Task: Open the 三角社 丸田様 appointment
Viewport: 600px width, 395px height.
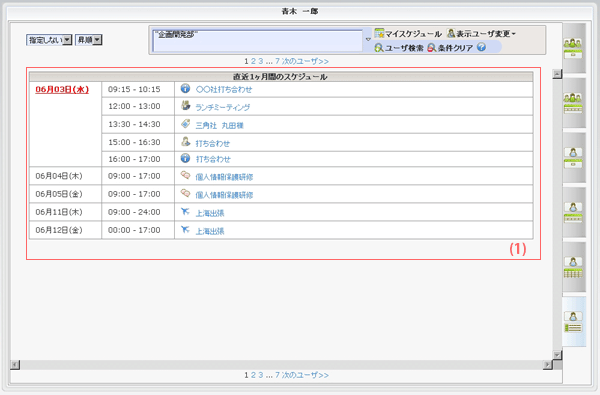Action: pyautogui.click(x=219, y=126)
